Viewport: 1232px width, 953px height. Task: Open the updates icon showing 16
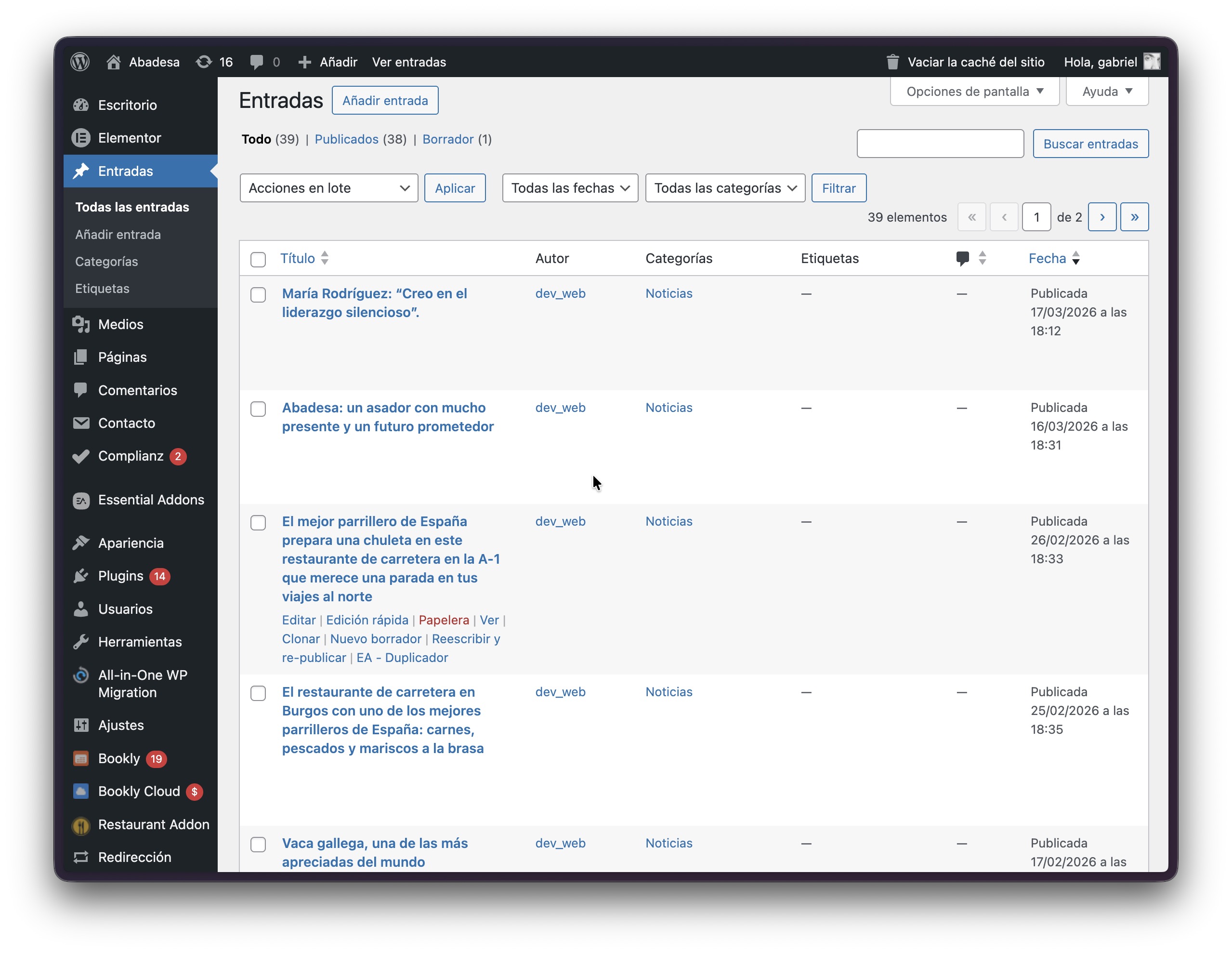tap(204, 62)
